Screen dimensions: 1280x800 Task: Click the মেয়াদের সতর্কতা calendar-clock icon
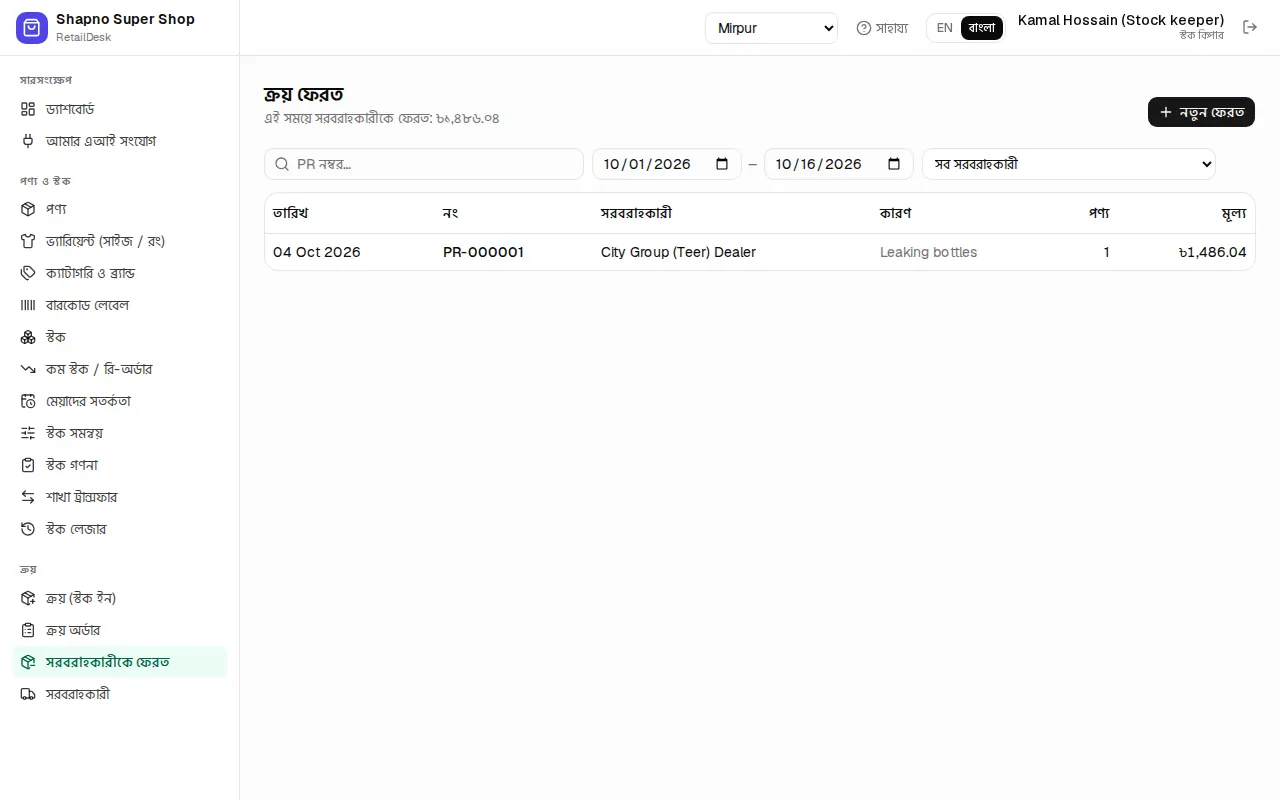pos(28,401)
